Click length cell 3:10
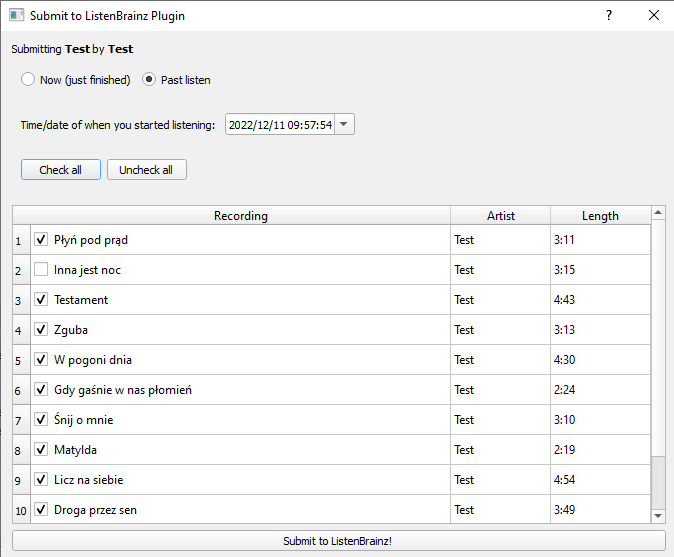This screenshot has height=557, width=674. 600,420
